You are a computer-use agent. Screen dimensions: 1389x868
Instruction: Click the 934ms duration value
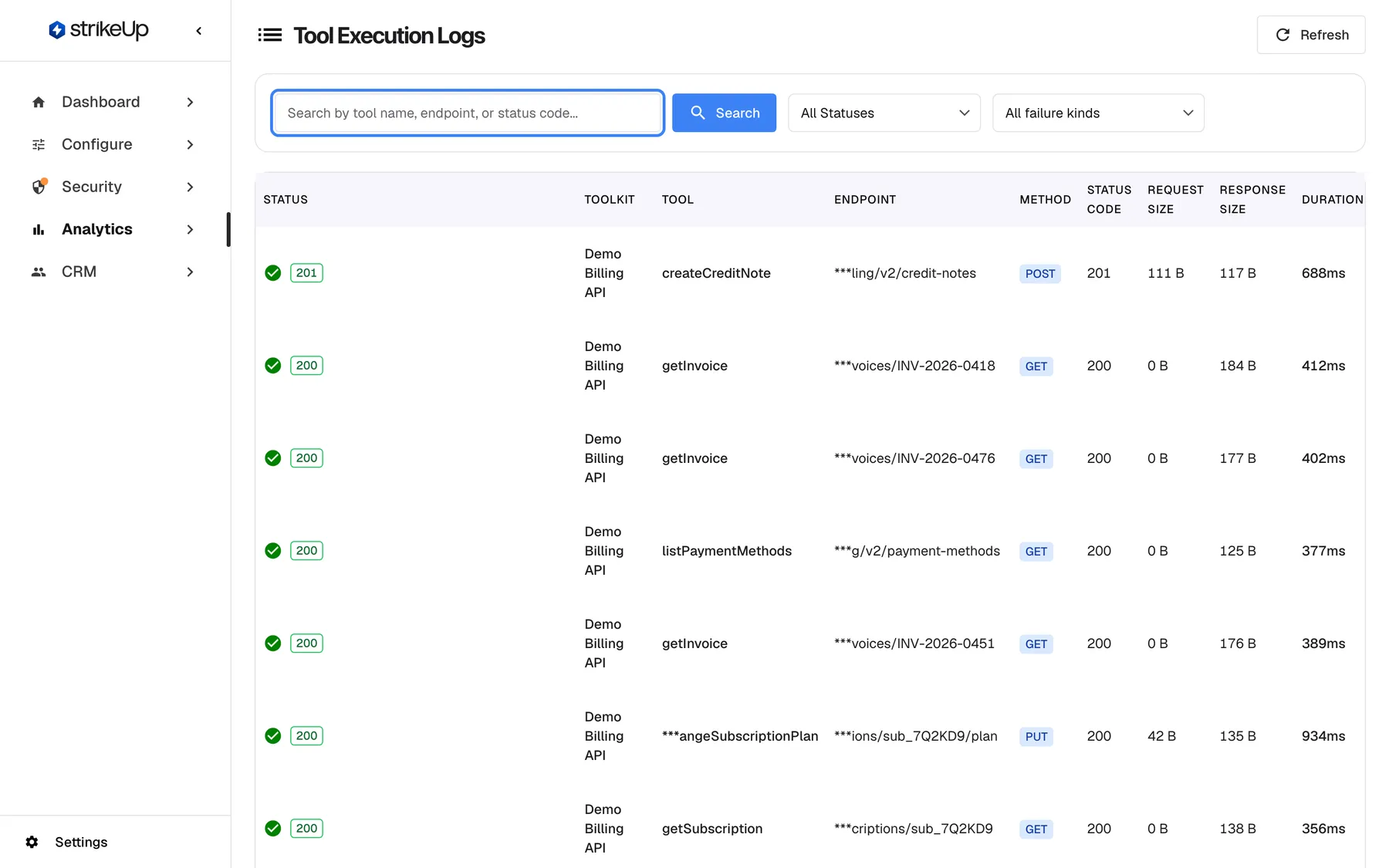coord(1323,736)
